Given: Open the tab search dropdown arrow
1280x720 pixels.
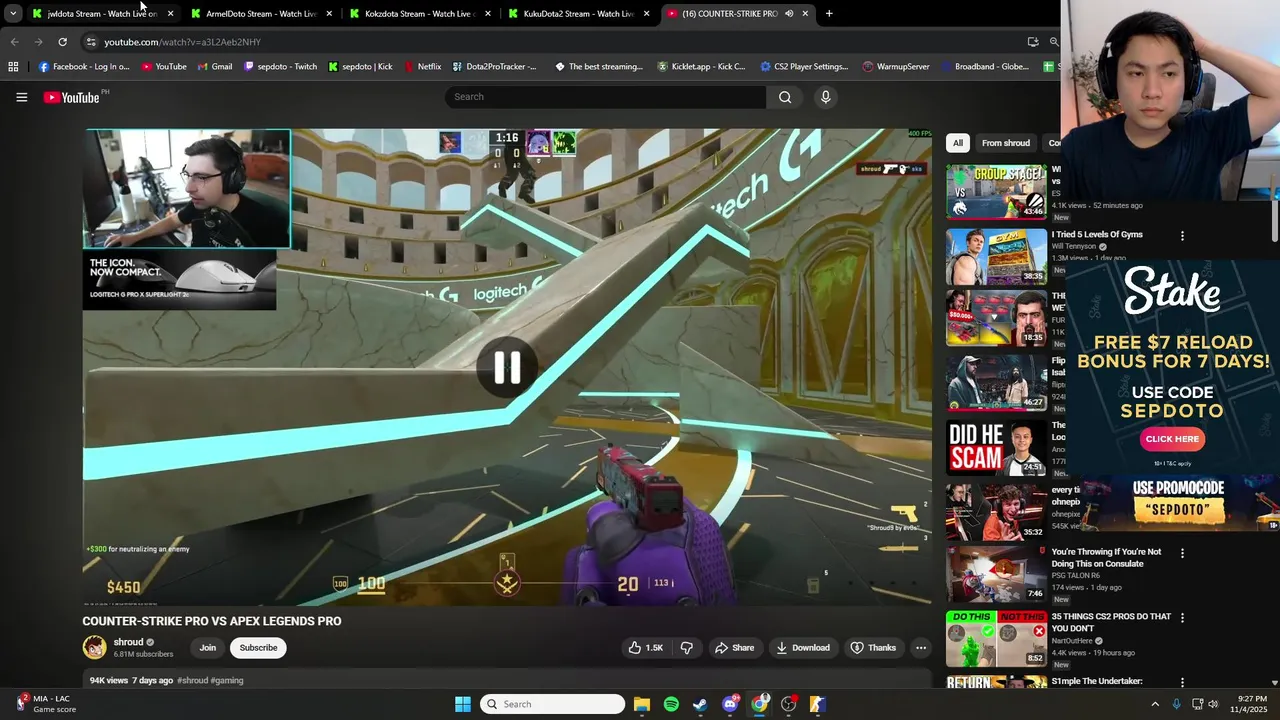Looking at the screenshot, I should pyautogui.click(x=12, y=14).
